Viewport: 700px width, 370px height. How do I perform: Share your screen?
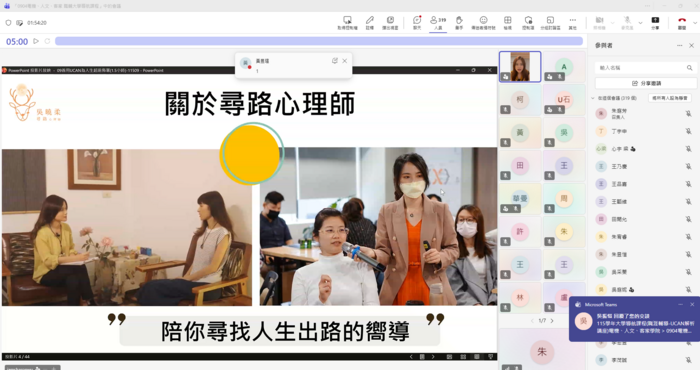pyautogui.click(x=655, y=22)
